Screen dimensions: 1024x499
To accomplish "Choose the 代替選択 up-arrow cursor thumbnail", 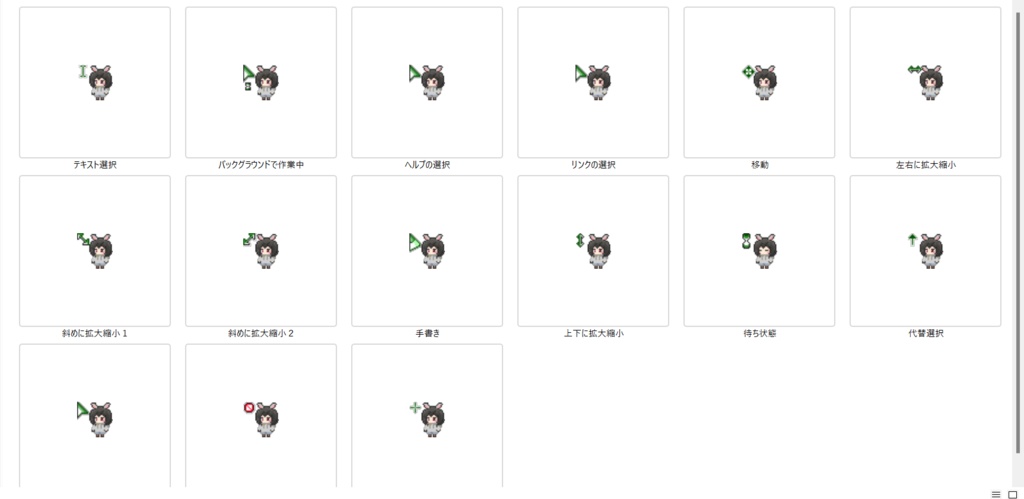I will tap(925, 251).
